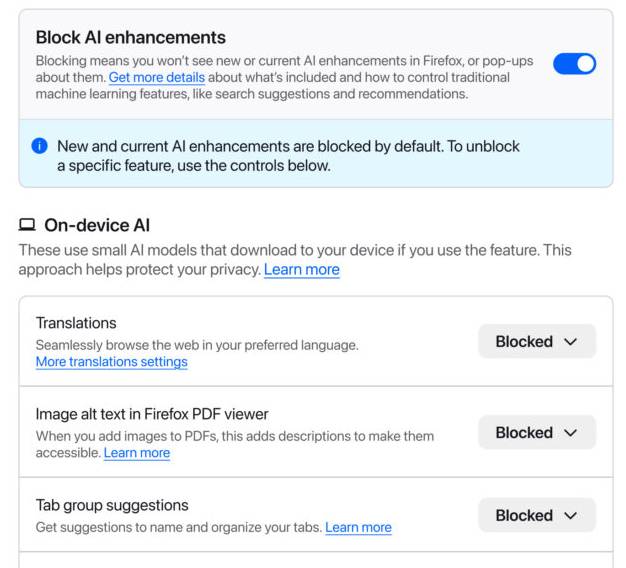Open More translations settings link
The height and width of the screenshot is (568, 626).
[x=111, y=362]
